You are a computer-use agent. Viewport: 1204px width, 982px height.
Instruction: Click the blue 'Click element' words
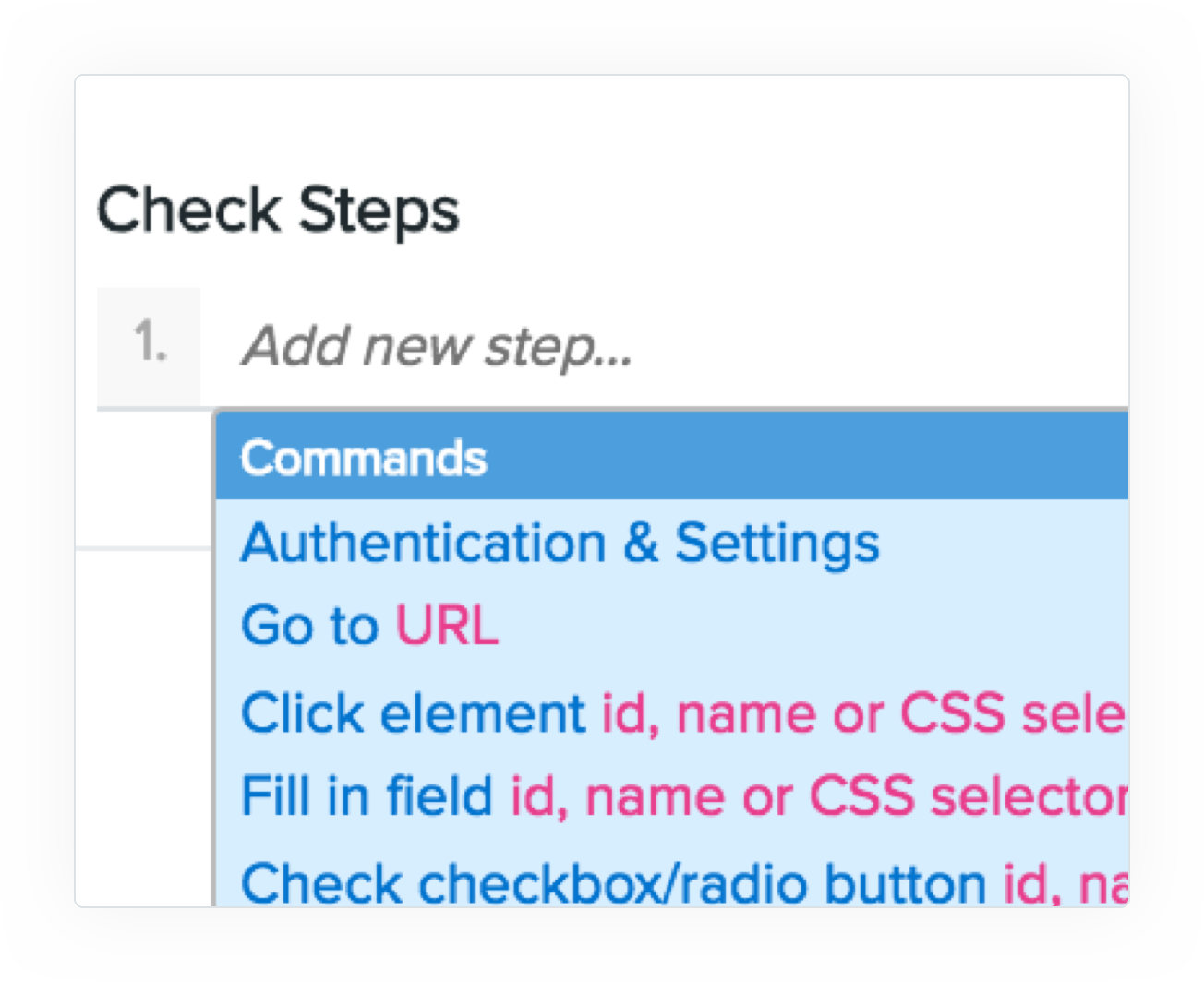413,713
